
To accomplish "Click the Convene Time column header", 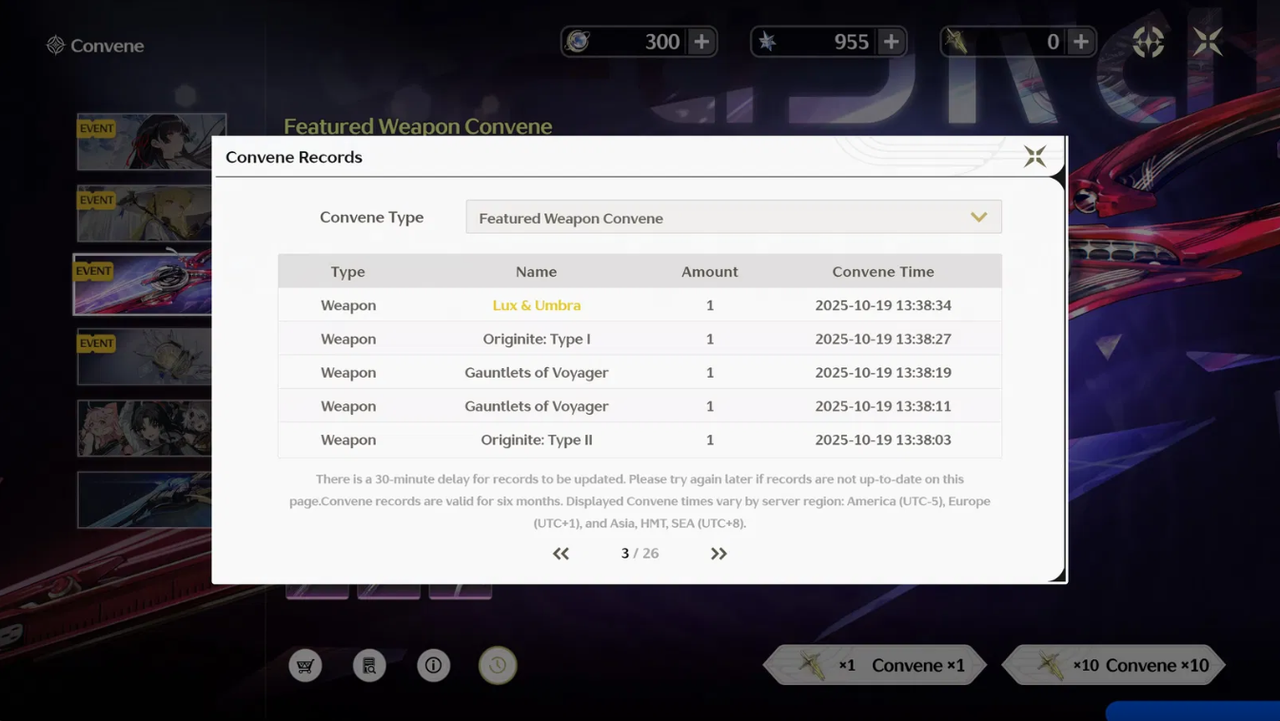I will coord(883,272).
